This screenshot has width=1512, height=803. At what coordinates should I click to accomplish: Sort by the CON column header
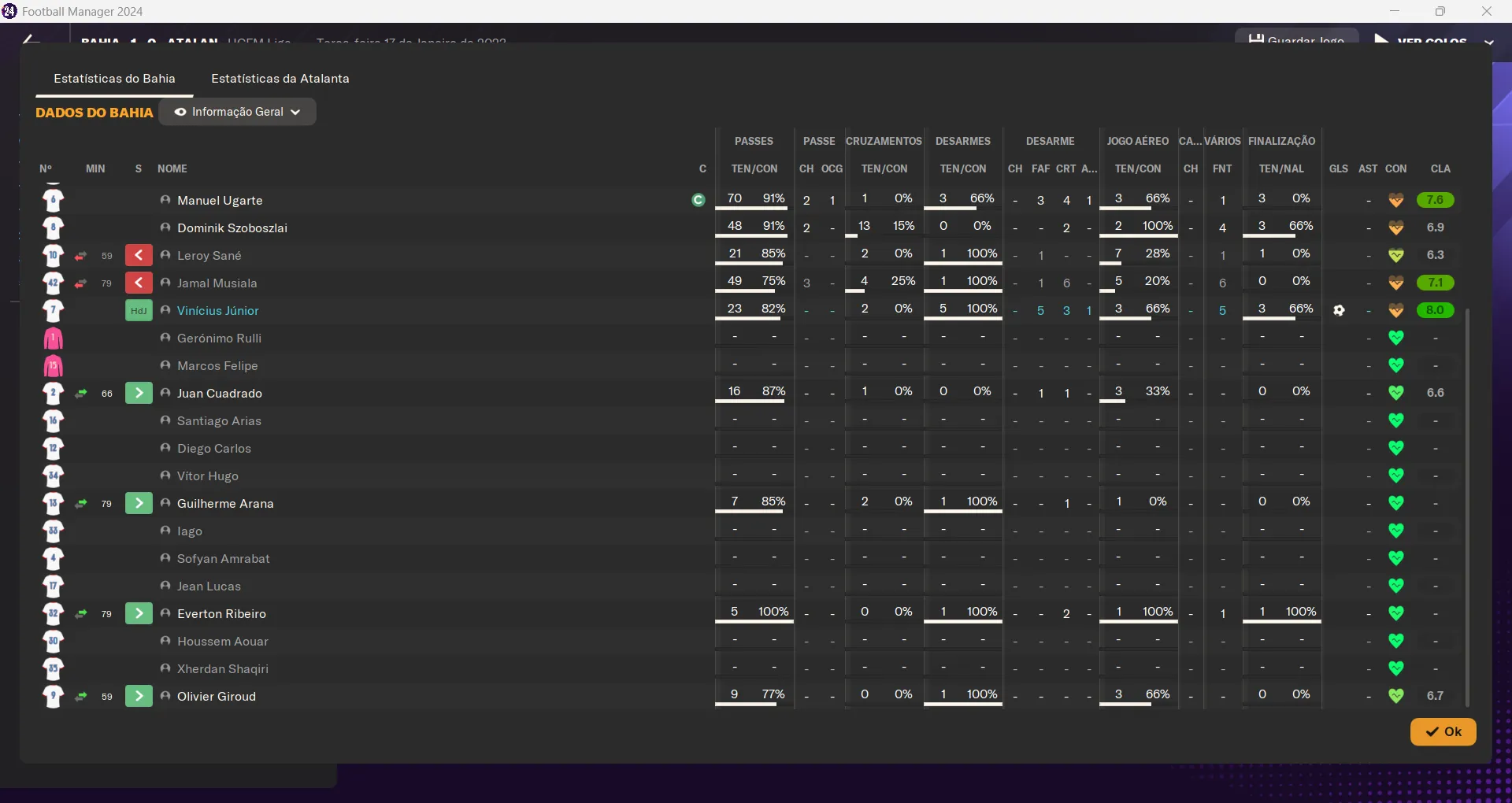point(1395,168)
